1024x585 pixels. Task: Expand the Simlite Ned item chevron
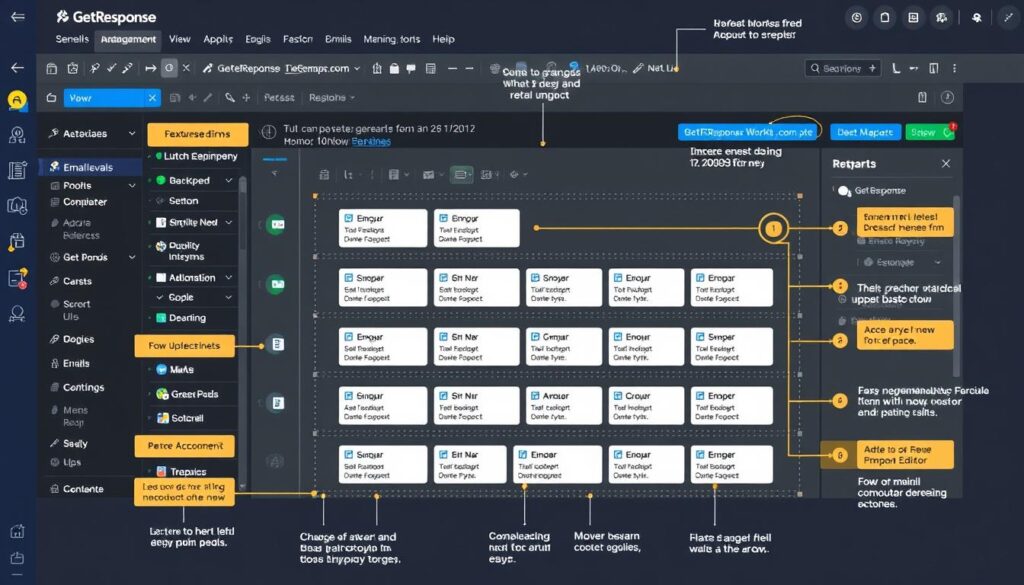coord(229,223)
